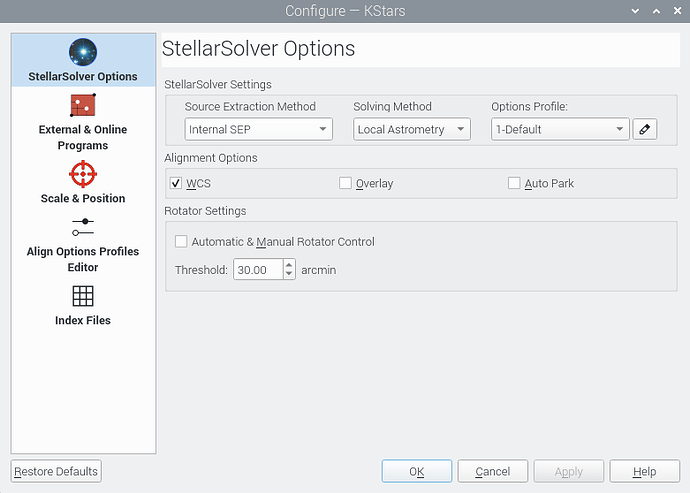This screenshot has height=493, width=690.
Task: Enable the Auto Park checkbox
Action: (514, 183)
